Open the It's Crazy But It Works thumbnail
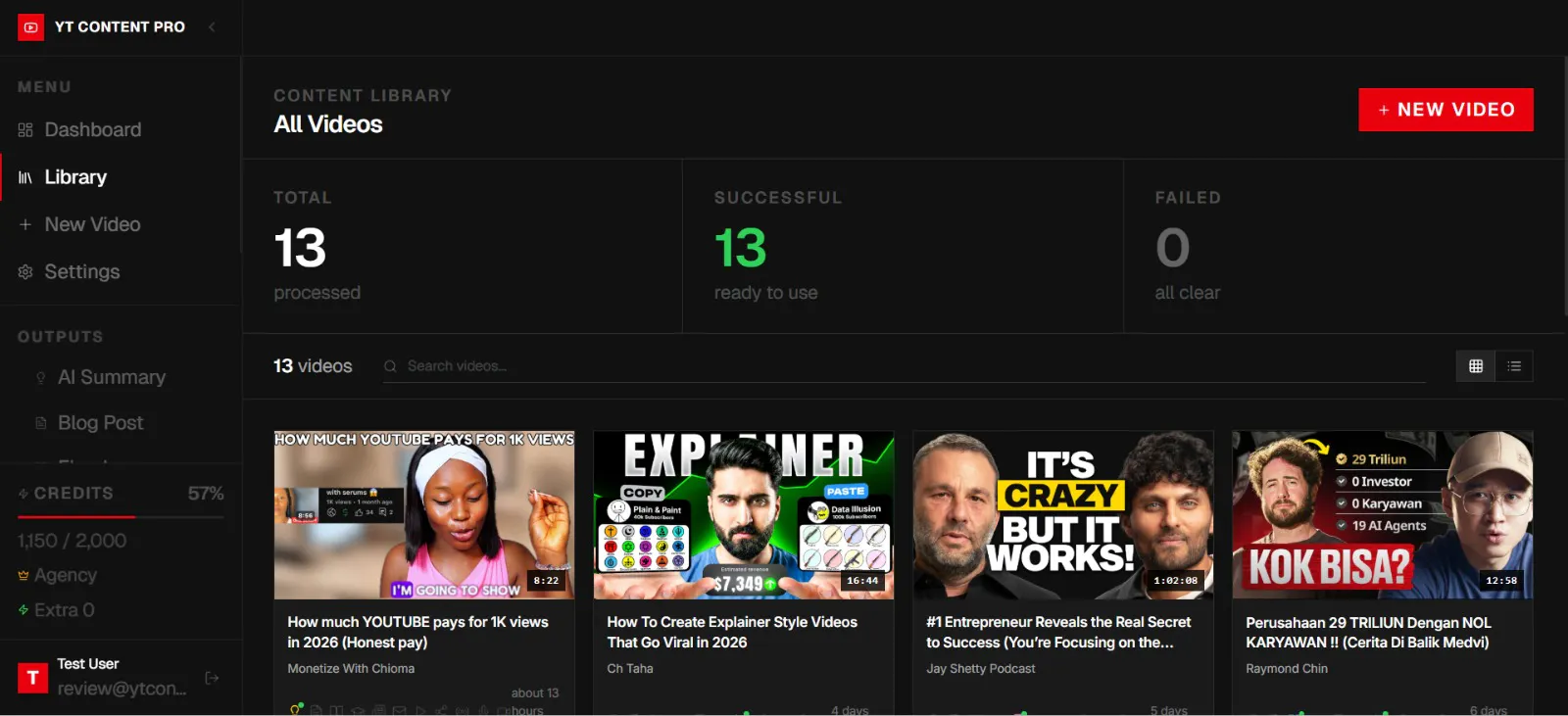This screenshot has height=716, width=1568. point(1063,515)
